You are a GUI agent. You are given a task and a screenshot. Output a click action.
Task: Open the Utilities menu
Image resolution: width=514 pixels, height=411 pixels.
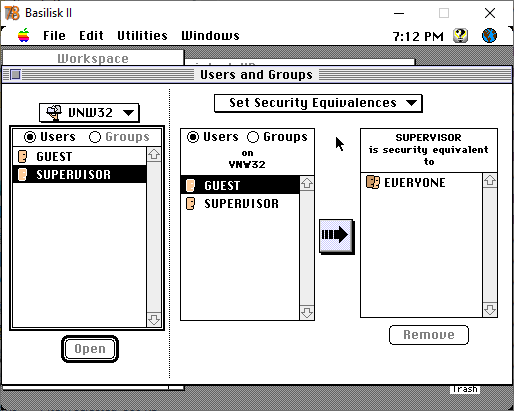142,36
